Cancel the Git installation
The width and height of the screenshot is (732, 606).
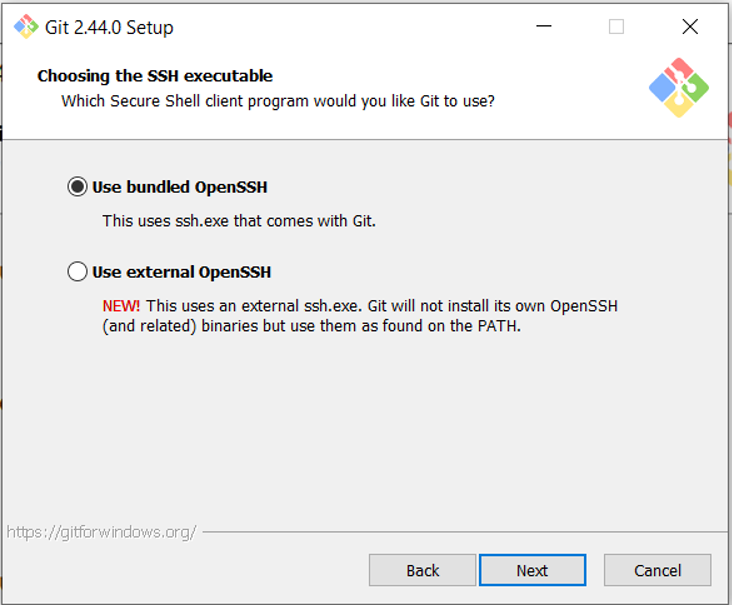[657, 570]
